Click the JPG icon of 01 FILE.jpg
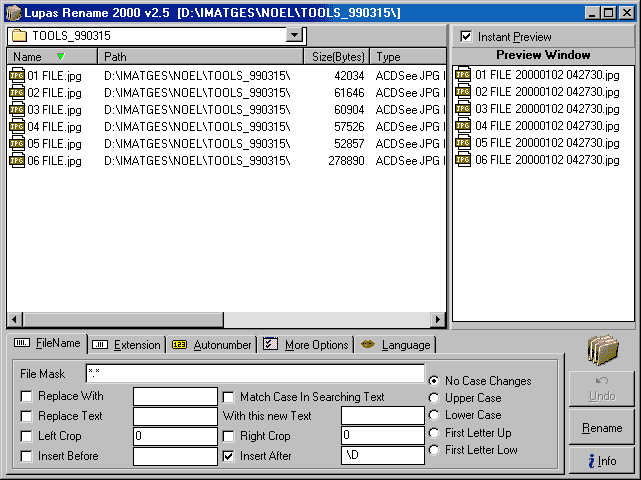 click(17, 75)
